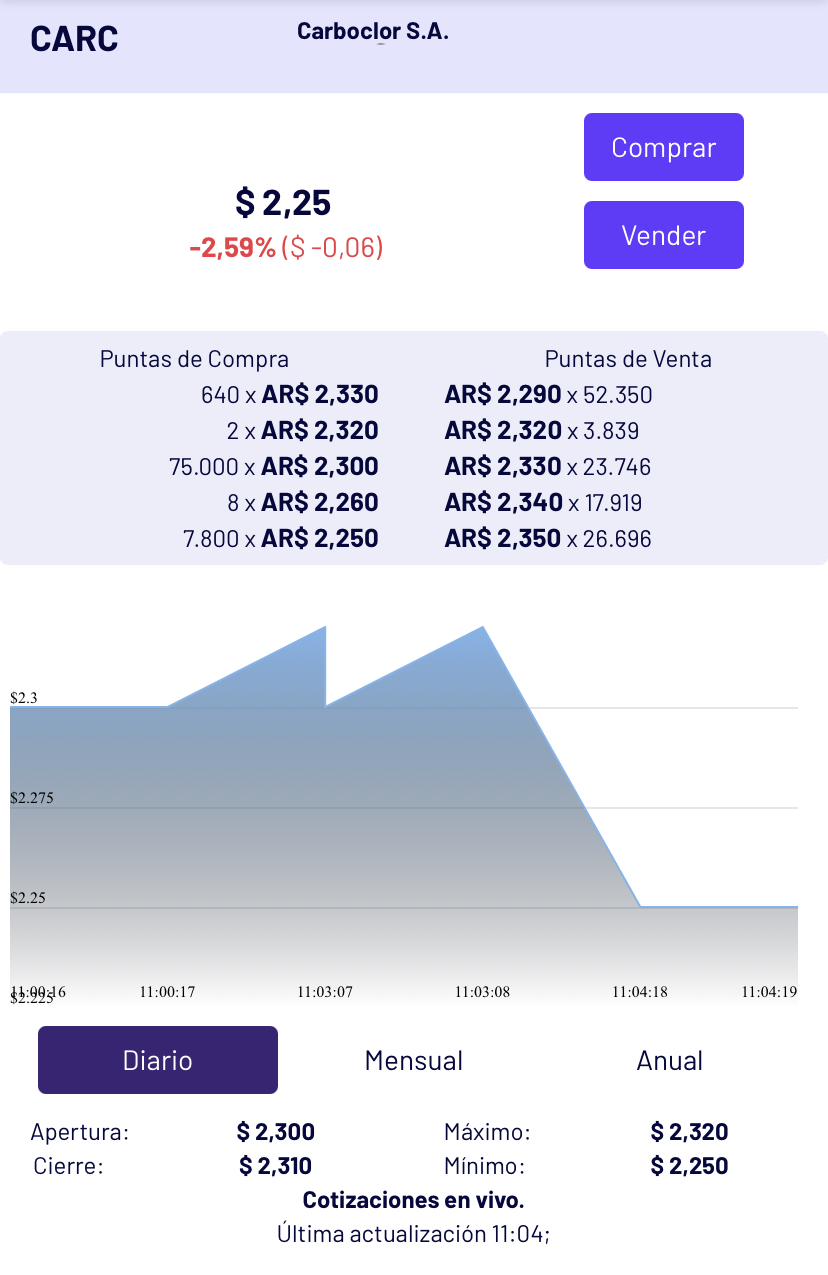The image size is (828, 1275).
Task: Select the Diario tab
Action: click(158, 1060)
